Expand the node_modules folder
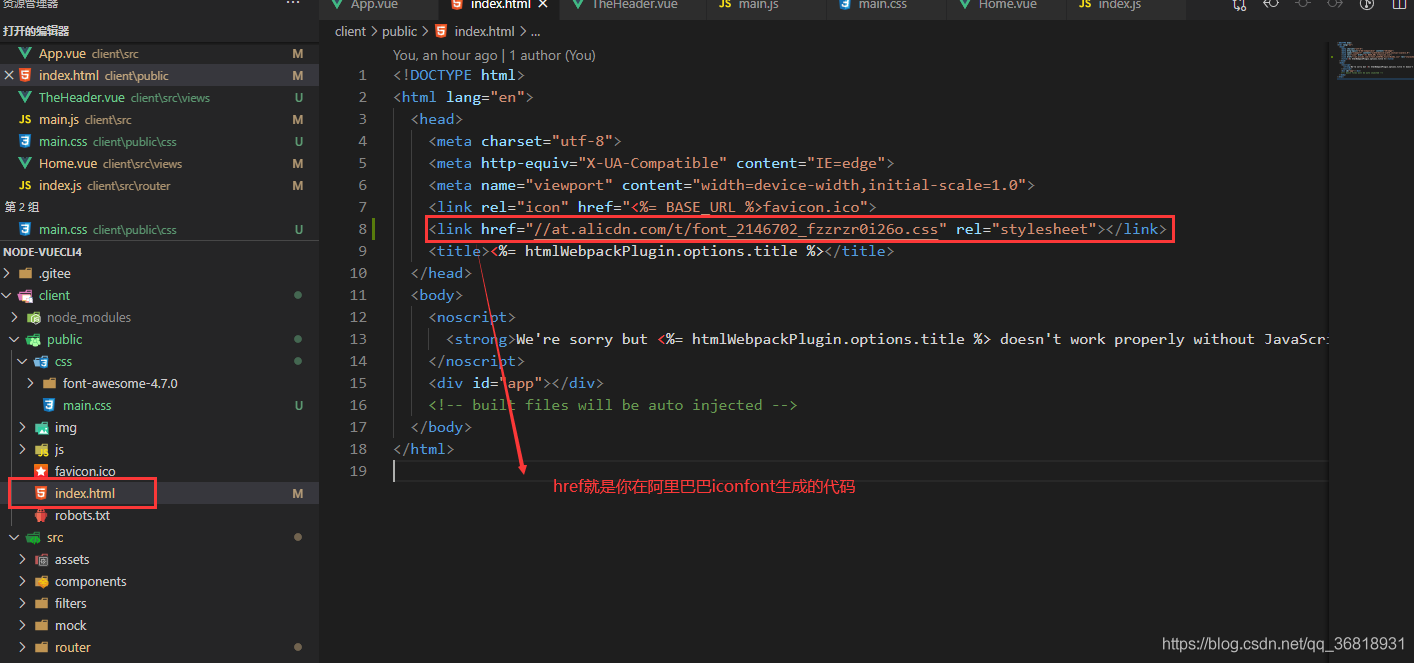This screenshot has height=663, width=1414. 160,317
